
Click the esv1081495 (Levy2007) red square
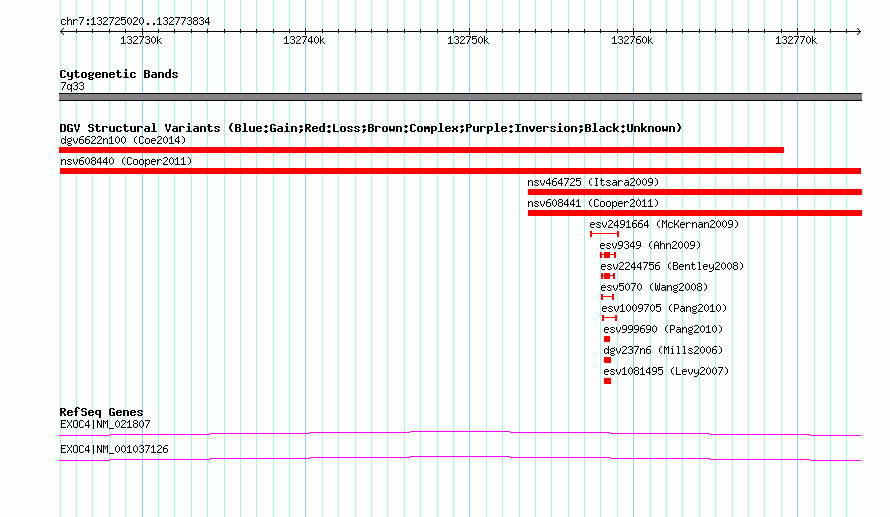point(607,381)
